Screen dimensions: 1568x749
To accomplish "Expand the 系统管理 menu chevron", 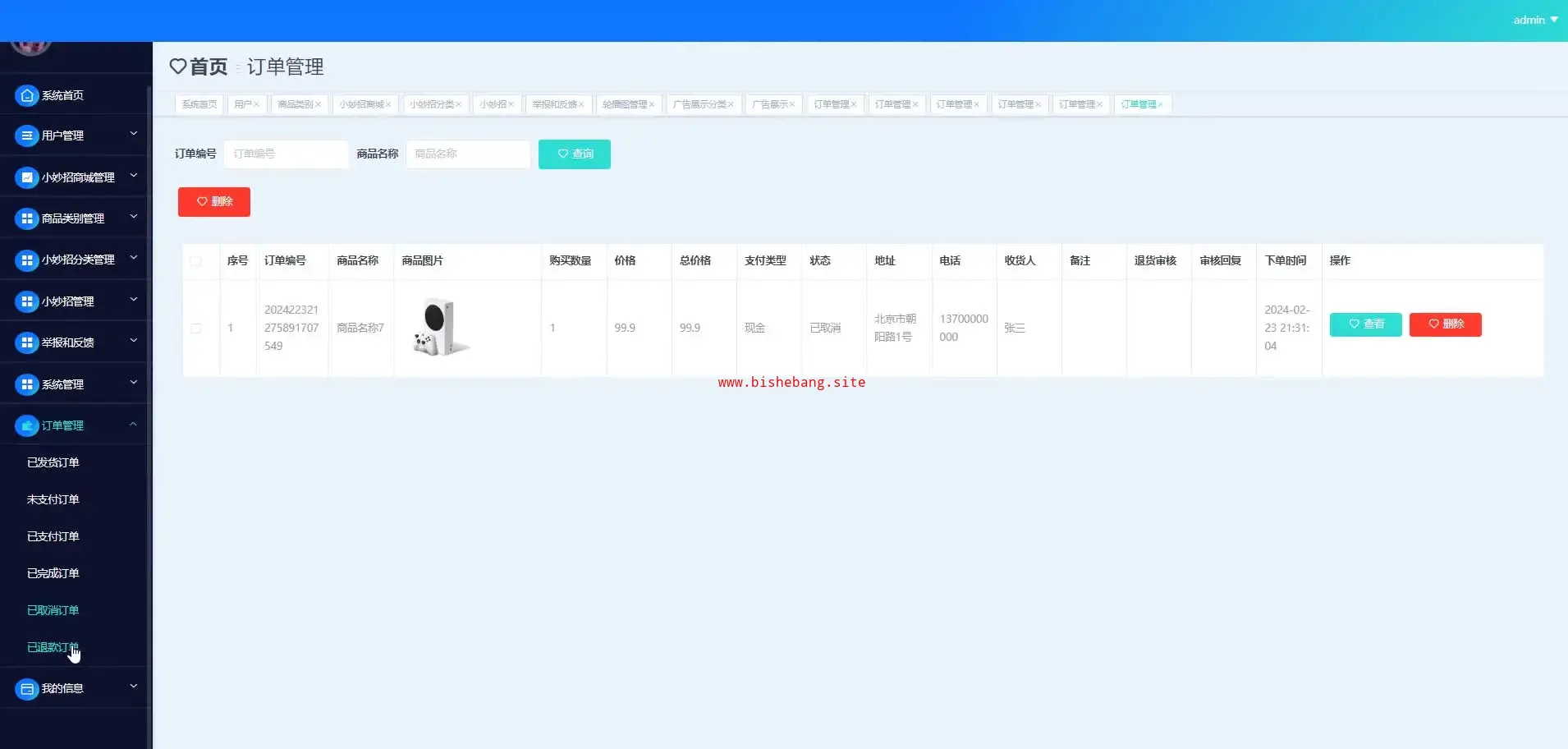I will pyautogui.click(x=134, y=382).
